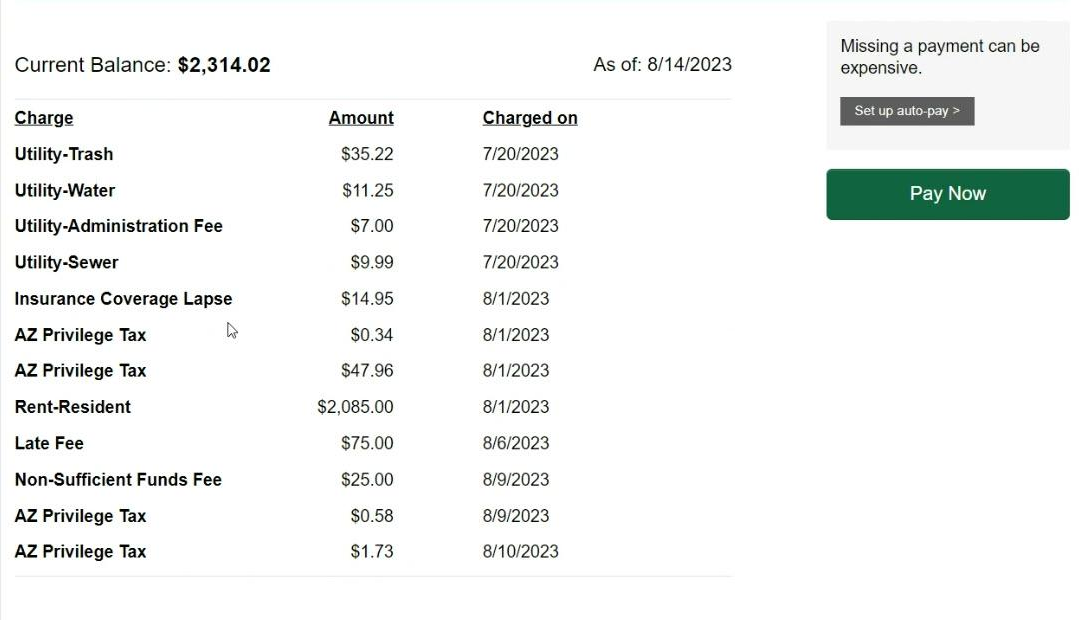1081x620 pixels.
Task: Click the $75.00 late fee amount
Action: click(x=367, y=443)
